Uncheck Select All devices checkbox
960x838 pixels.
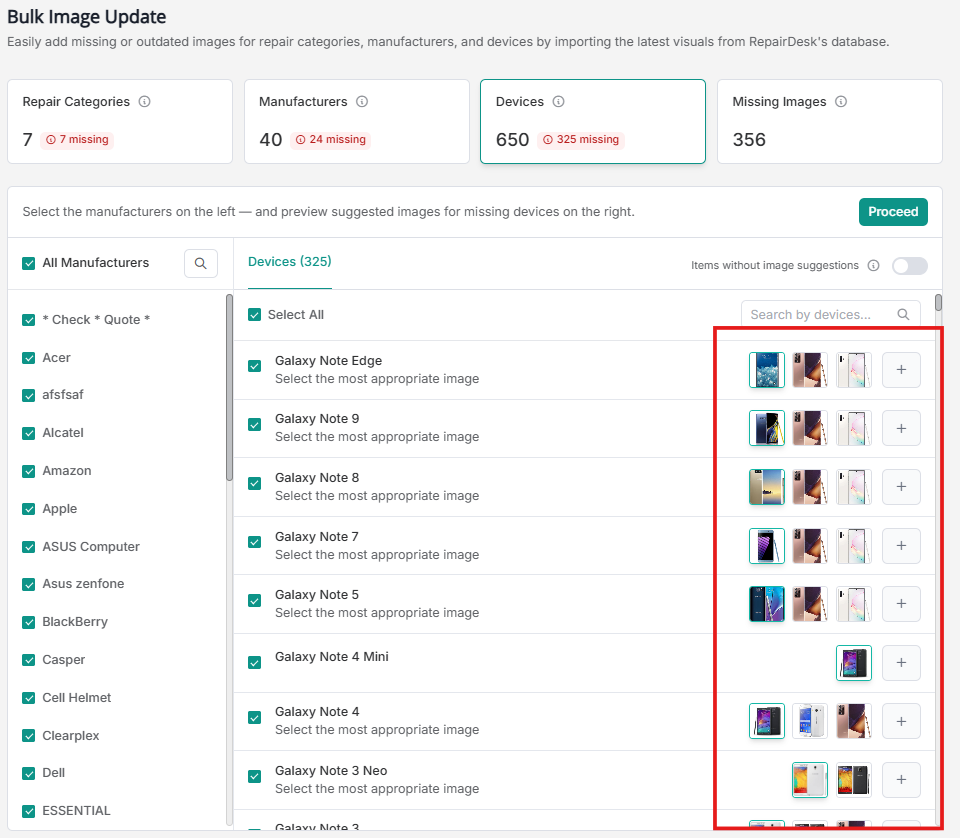[x=255, y=315]
